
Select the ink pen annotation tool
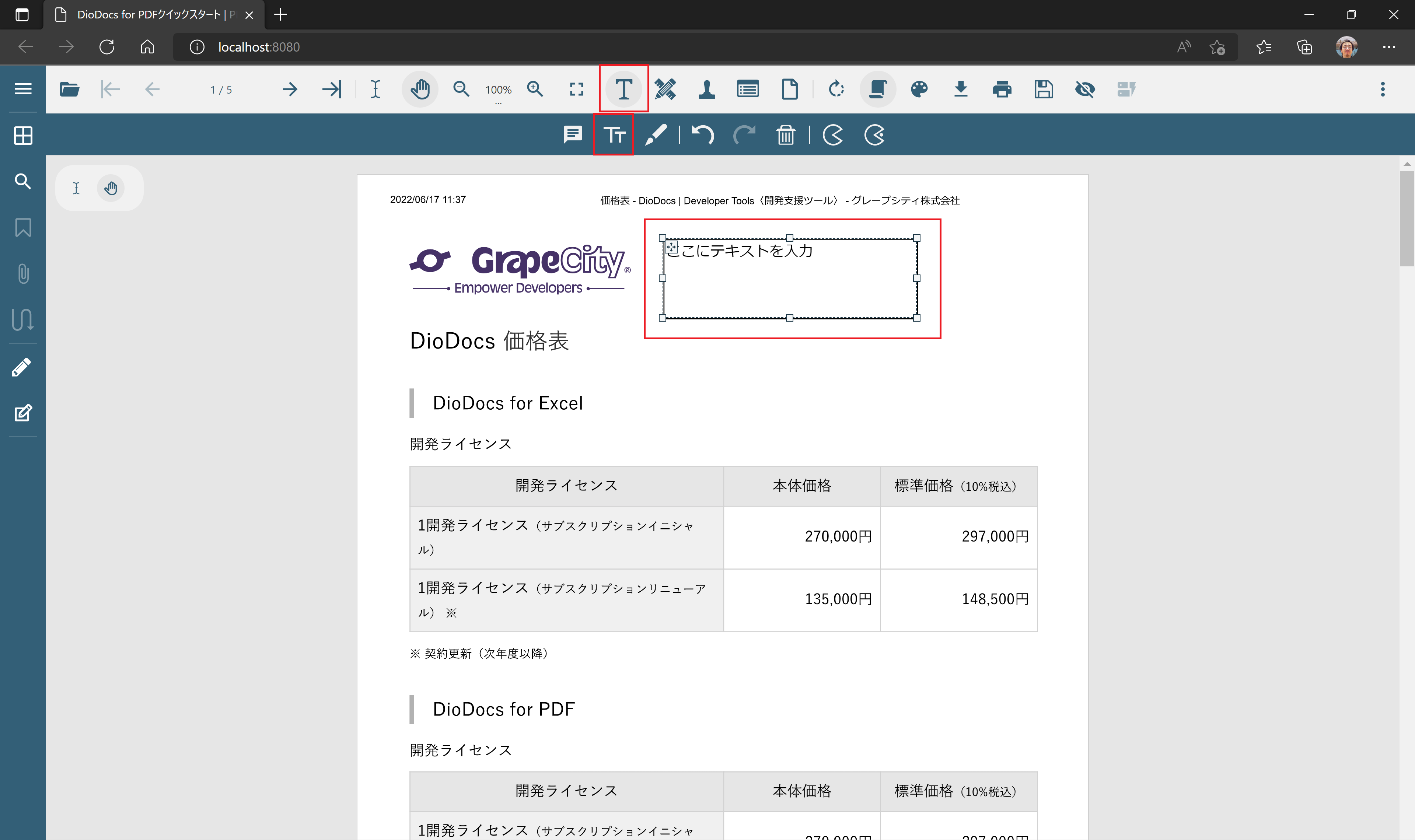coord(656,135)
